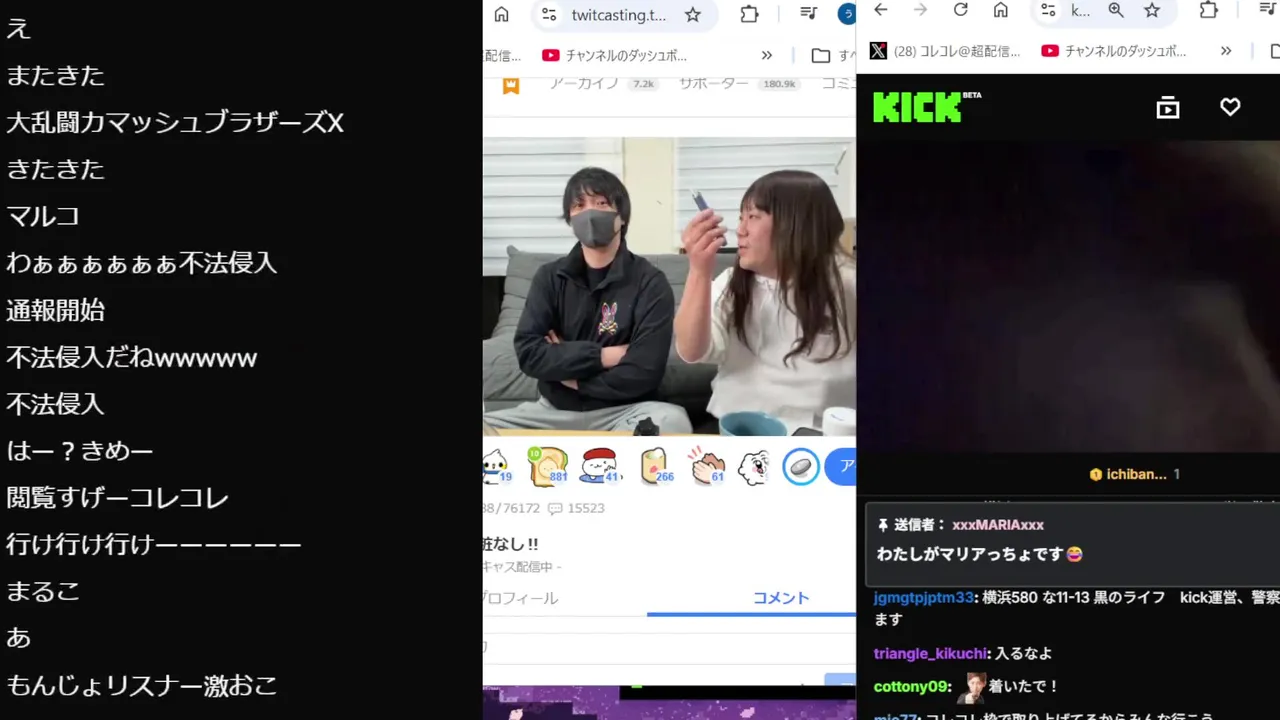Open site info icon beside twitcasting address

point(548,14)
